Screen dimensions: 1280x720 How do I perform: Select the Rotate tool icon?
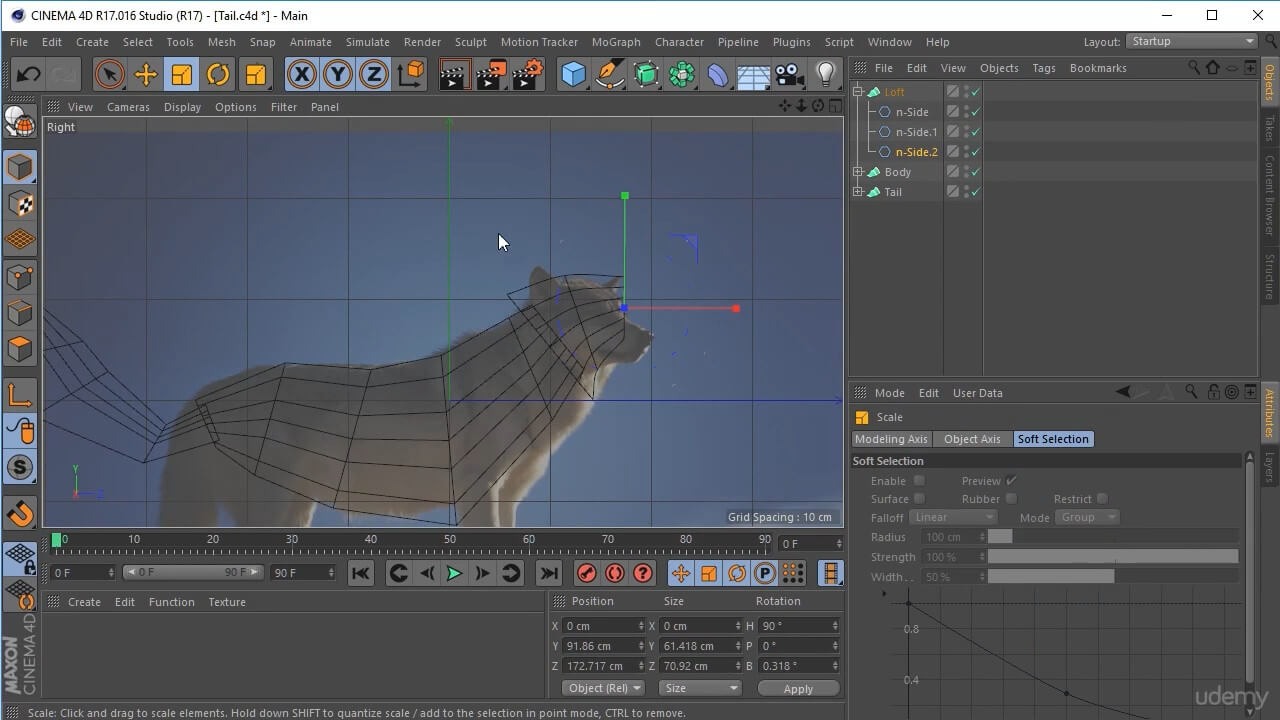(x=218, y=75)
